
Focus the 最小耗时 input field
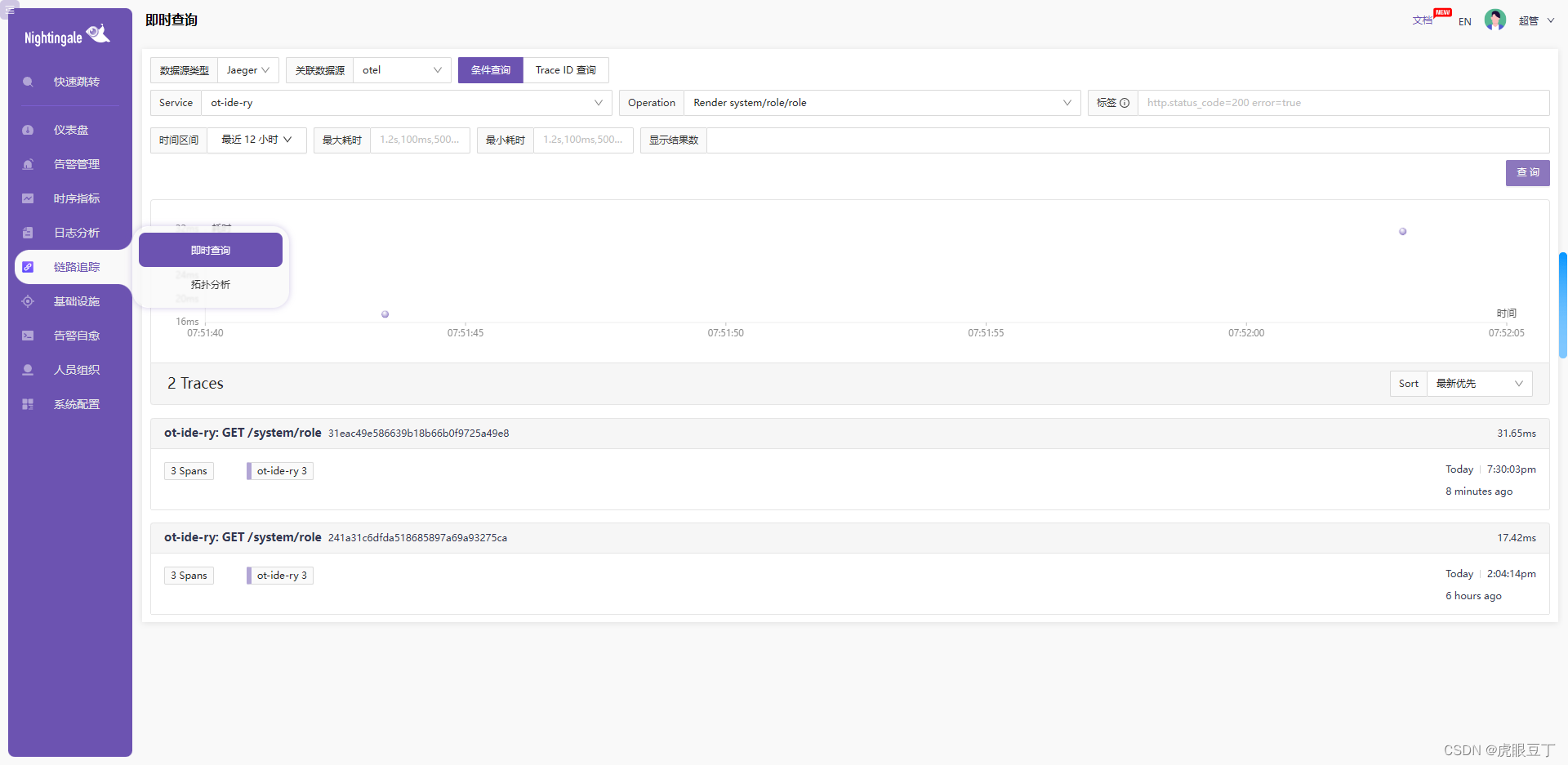tap(583, 140)
